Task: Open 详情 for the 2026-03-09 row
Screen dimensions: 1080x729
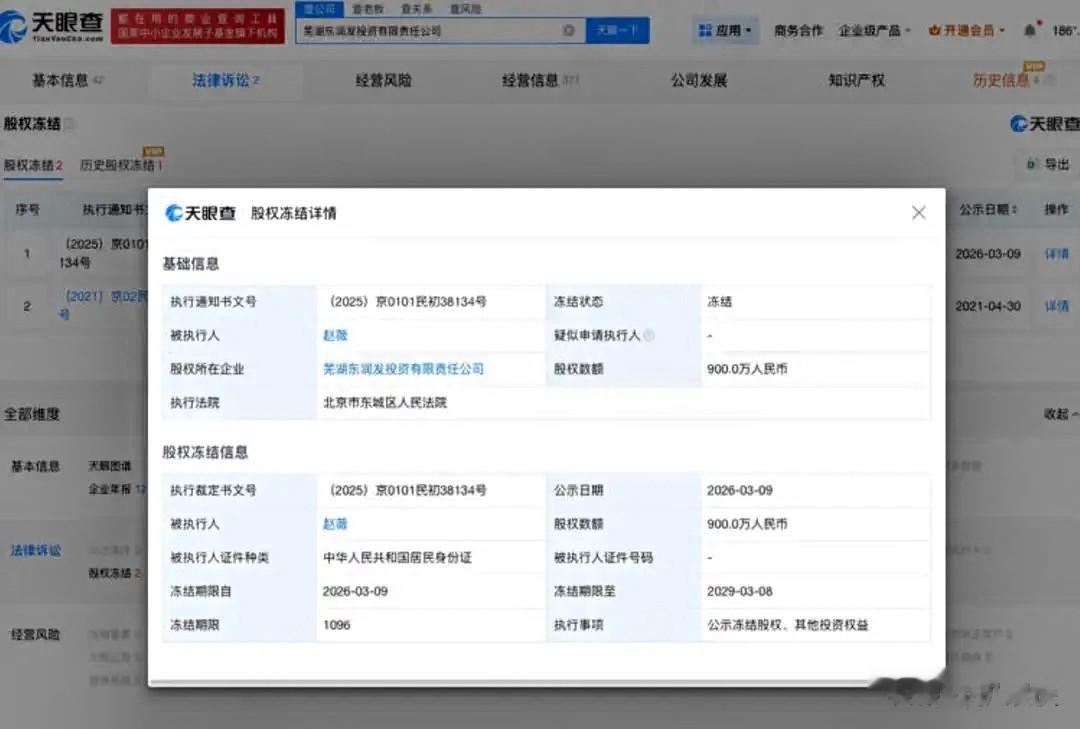Action: point(1057,254)
